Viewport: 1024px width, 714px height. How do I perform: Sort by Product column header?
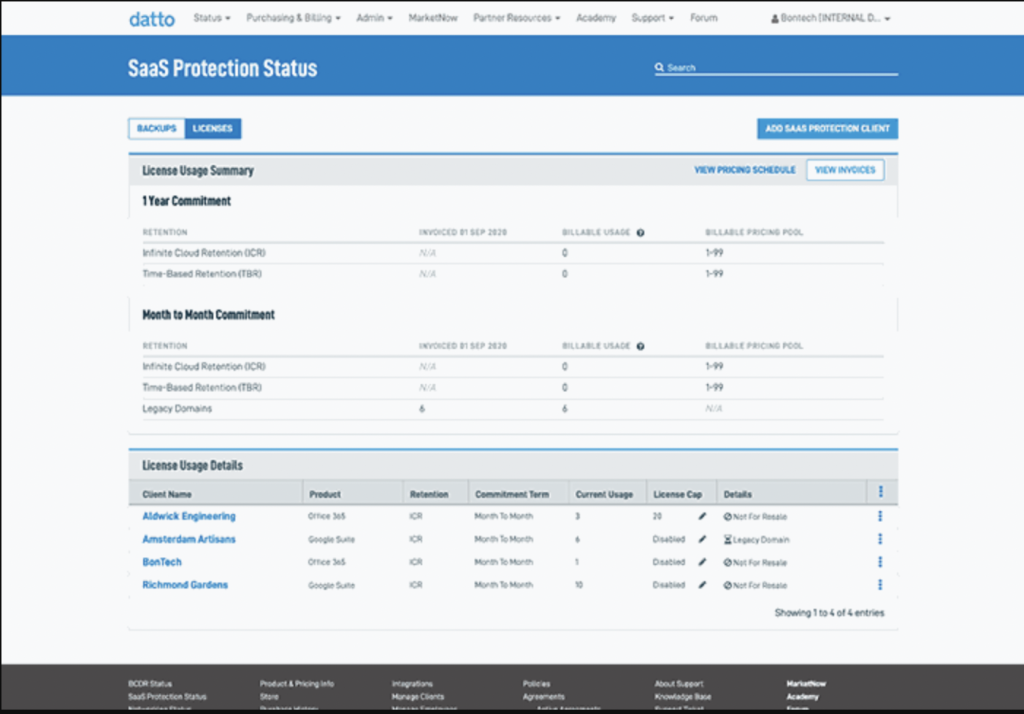pyautogui.click(x=325, y=495)
